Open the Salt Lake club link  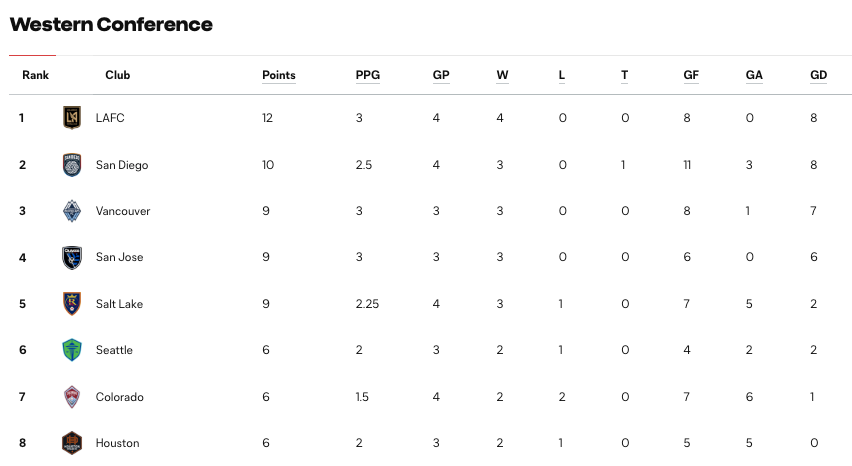coord(119,304)
